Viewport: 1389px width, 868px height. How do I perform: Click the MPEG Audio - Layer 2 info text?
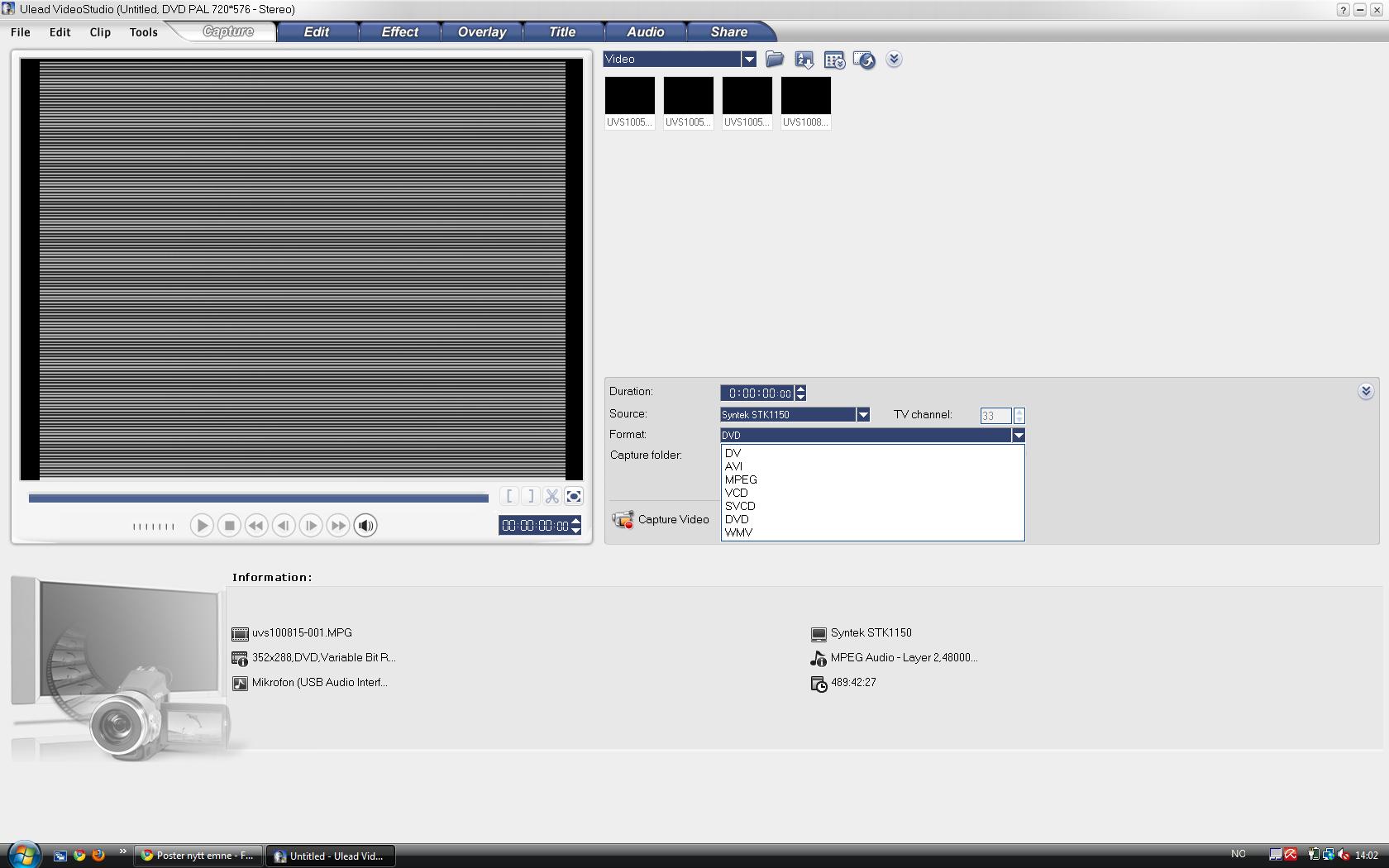(904, 657)
